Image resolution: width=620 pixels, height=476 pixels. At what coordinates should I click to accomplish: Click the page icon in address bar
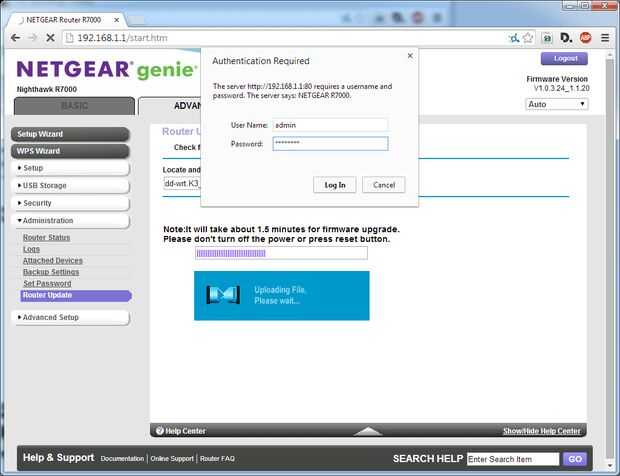click(70, 38)
